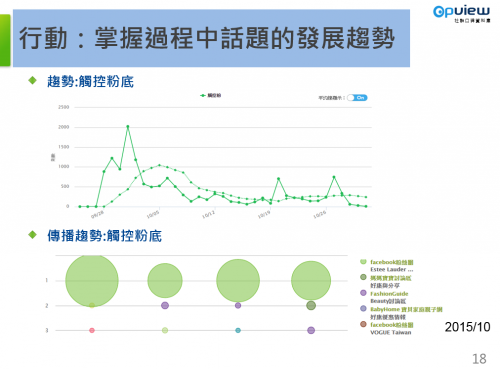Click the fourth large green bubble in row 1
The image size is (500, 369).
point(311,281)
